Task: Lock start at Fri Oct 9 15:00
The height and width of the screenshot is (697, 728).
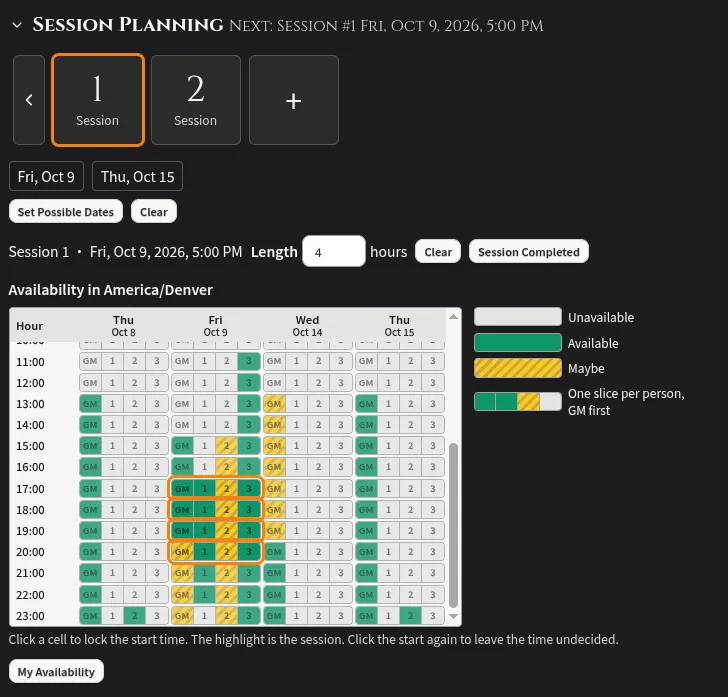Action: 215,446
